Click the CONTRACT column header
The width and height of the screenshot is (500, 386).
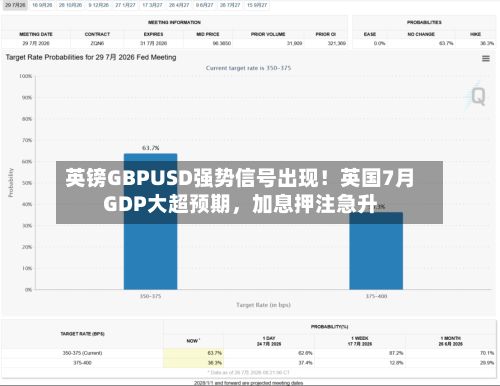pos(97,34)
